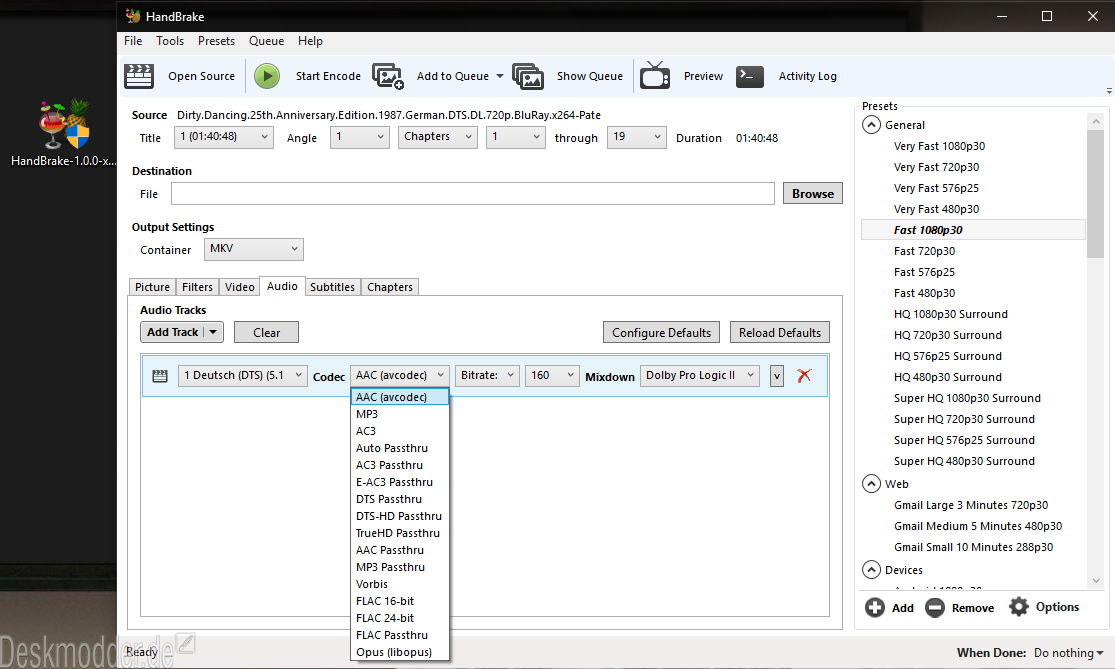Click the plus icon to add preset
Image resolution: width=1115 pixels, height=669 pixels.
(875, 607)
